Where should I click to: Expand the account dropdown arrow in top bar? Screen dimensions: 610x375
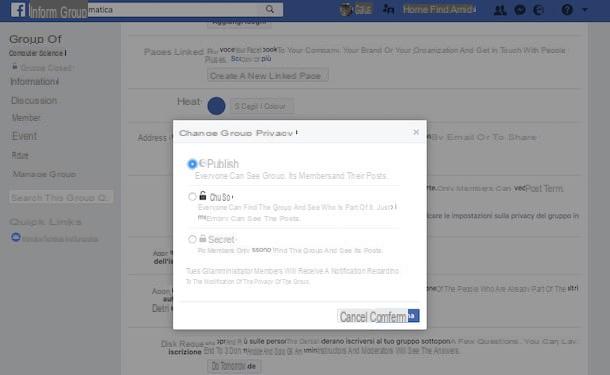coord(585,10)
